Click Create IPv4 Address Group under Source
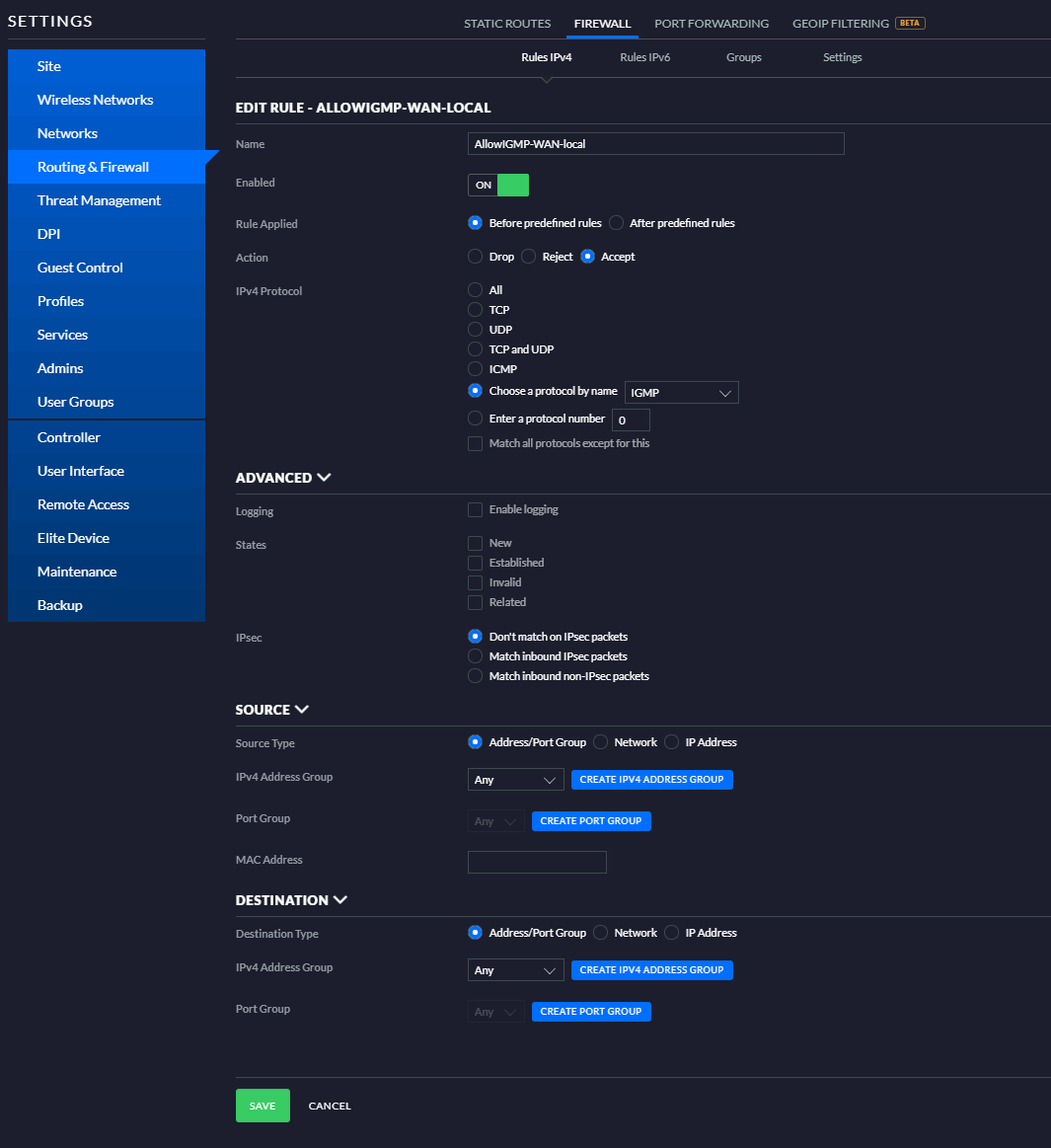This screenshot has width=1051, height=1148. coord(651,780)
